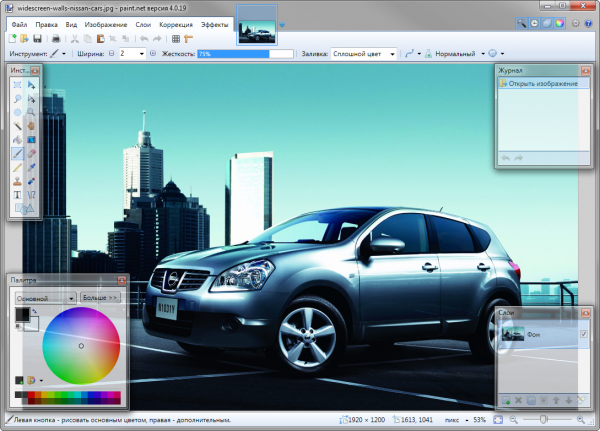Screen dimensions: 600x431
Task: Toggle the History window clock button
Action: pos(534,23)
